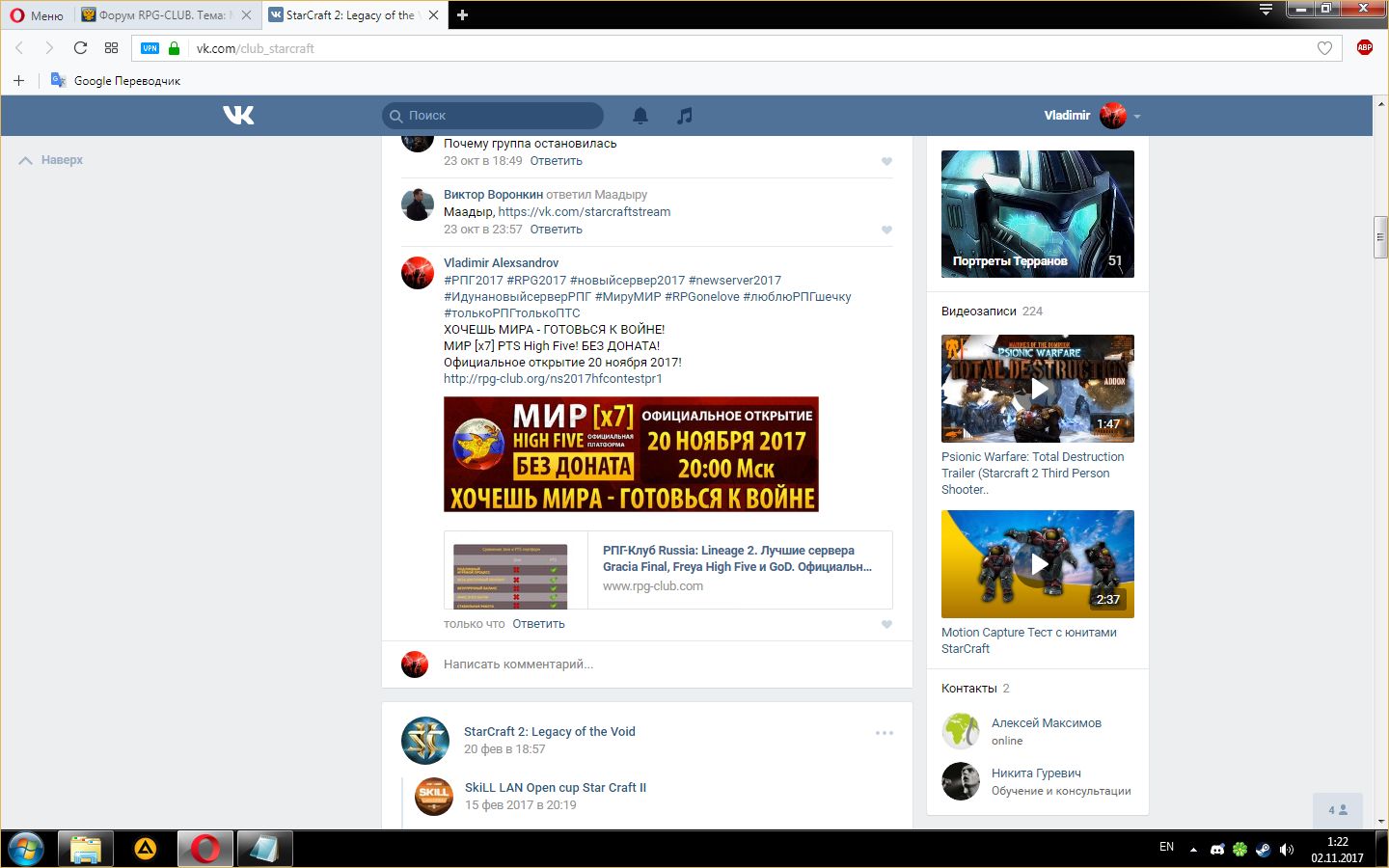This screenshot has width=1389, height=868.
Task: Reload the page
Action: click(x=80, y=48)
